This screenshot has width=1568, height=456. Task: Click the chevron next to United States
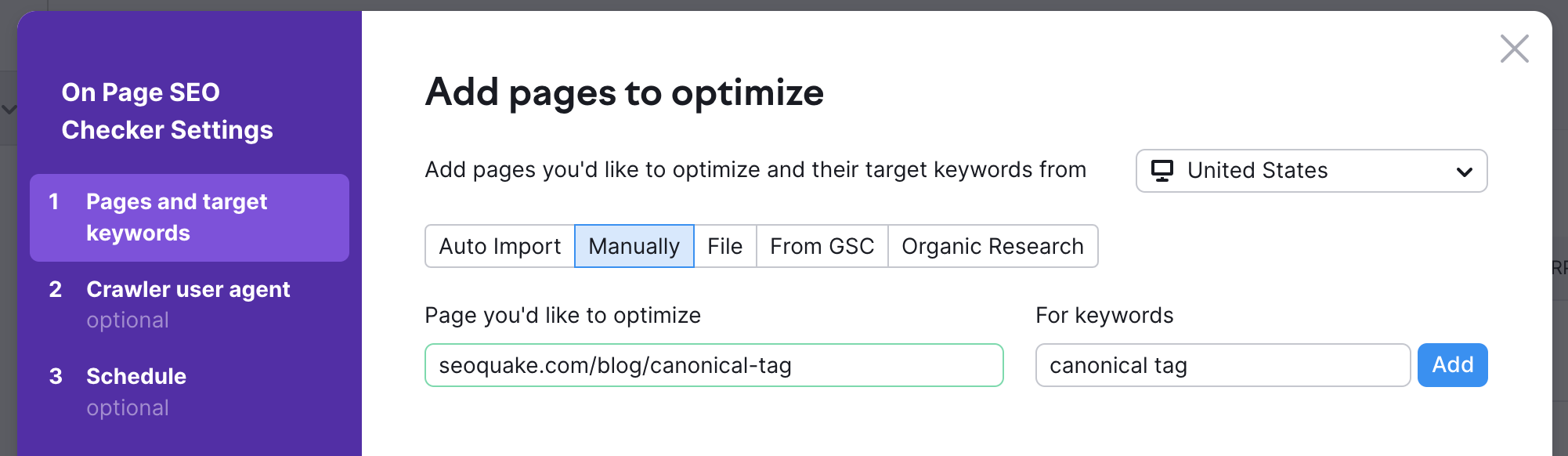[1463, 171]
